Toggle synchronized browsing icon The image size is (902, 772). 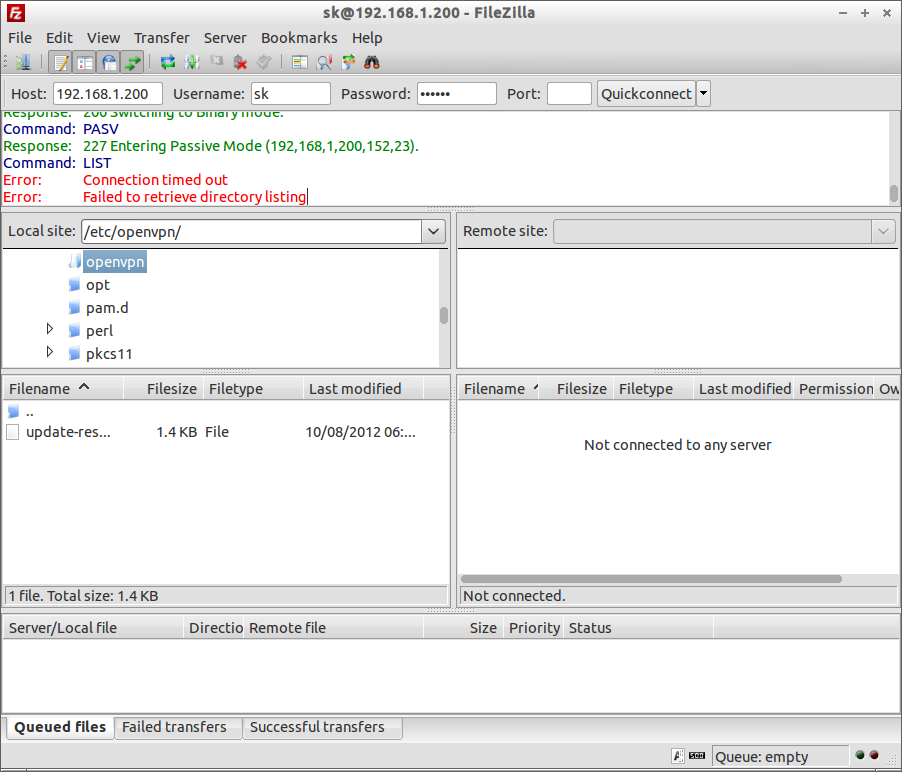pos(348,62)
